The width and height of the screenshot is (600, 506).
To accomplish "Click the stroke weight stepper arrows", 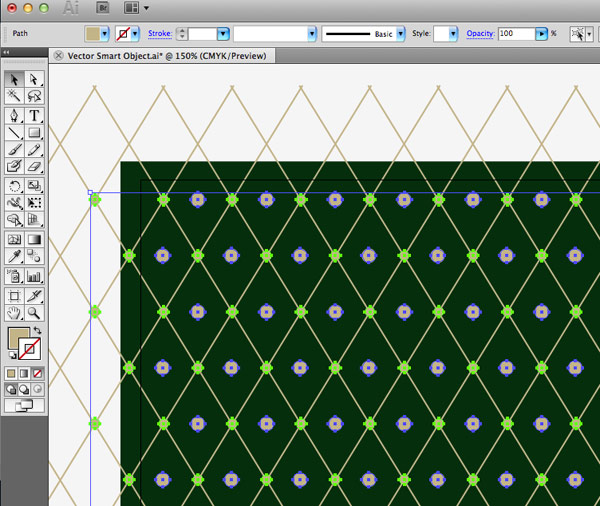I will pos(182,34).
